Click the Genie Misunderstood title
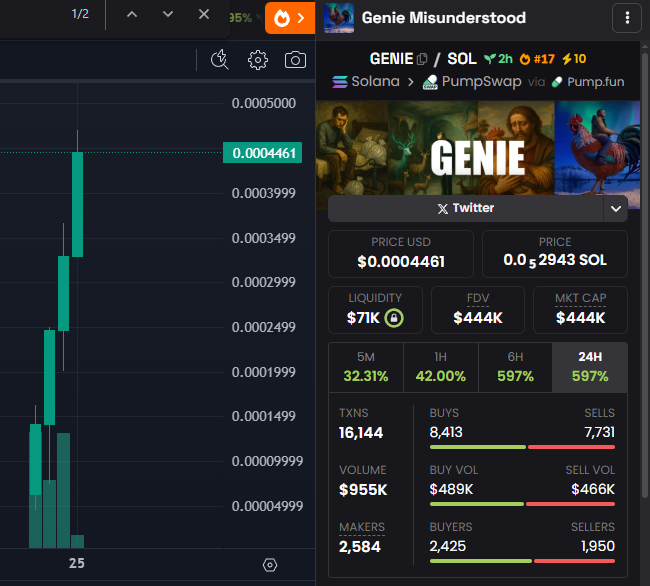 [x=444, y=18]
